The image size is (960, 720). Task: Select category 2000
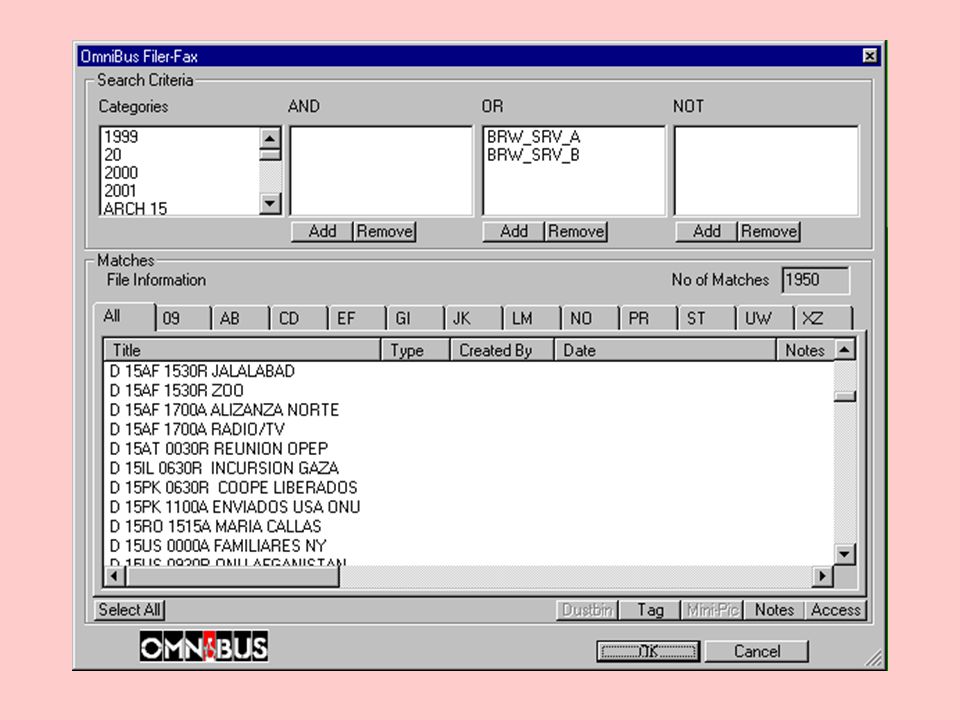point(180,173)
